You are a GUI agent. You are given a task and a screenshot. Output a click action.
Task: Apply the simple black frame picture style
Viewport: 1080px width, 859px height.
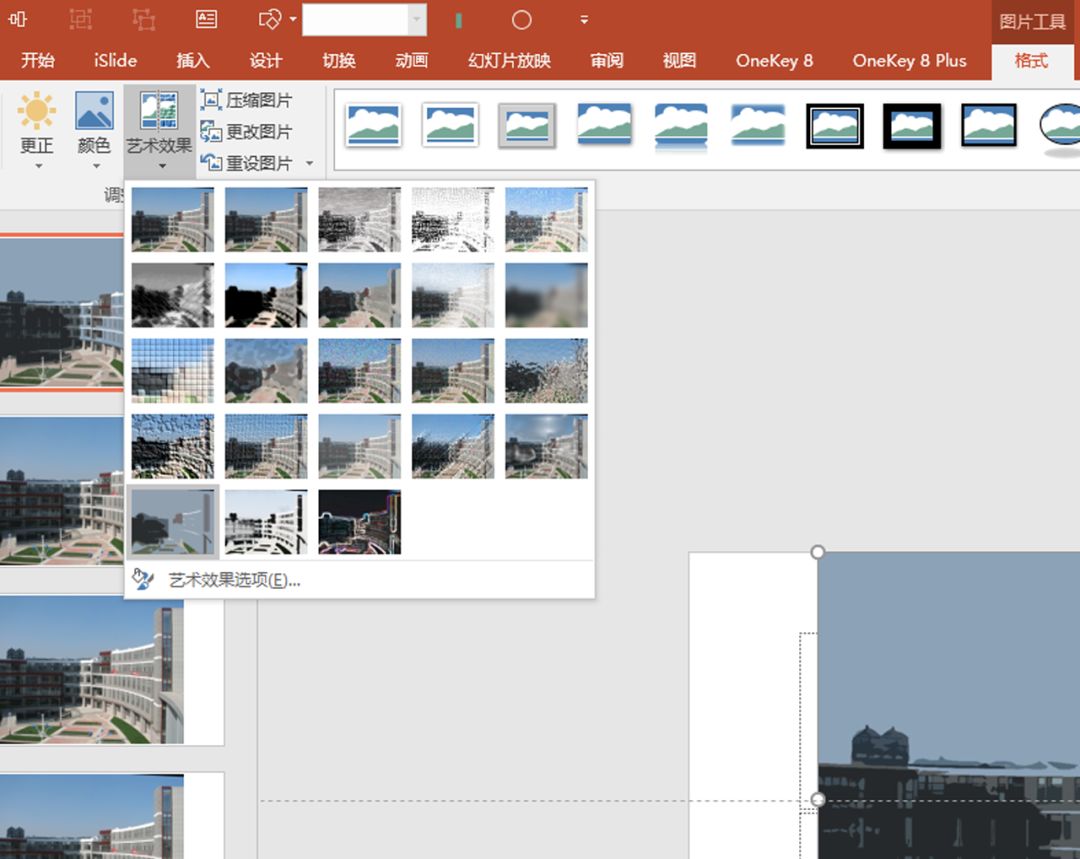point(989,125)
